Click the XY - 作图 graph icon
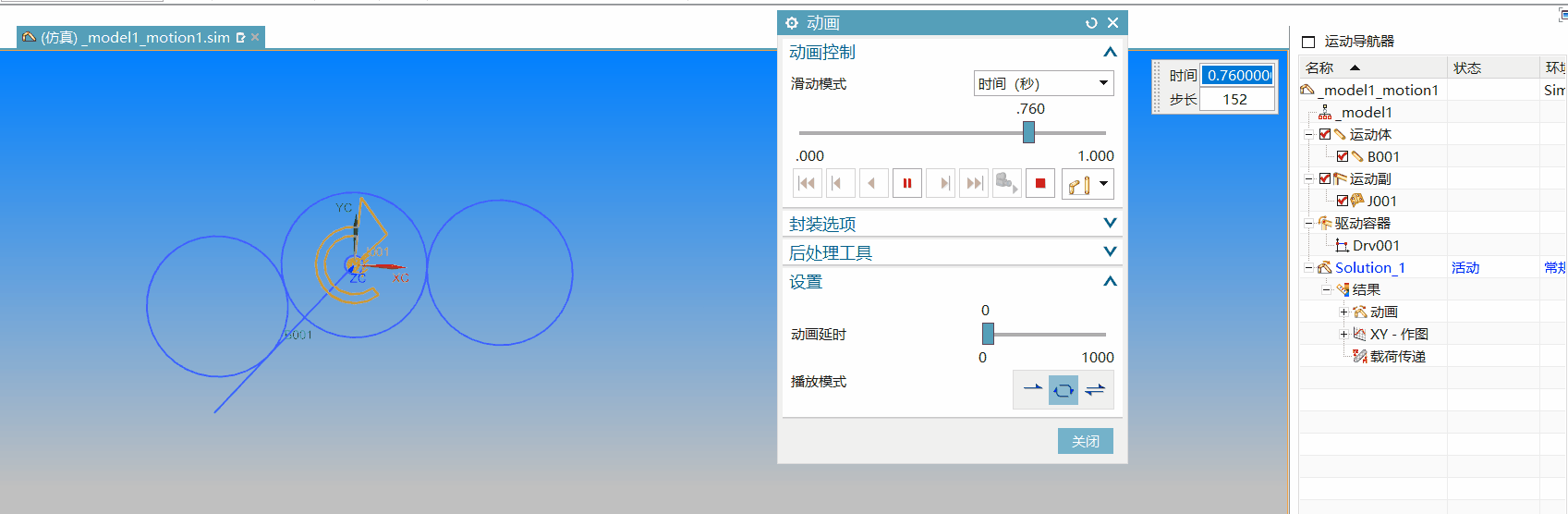 tap(1360, 334)
